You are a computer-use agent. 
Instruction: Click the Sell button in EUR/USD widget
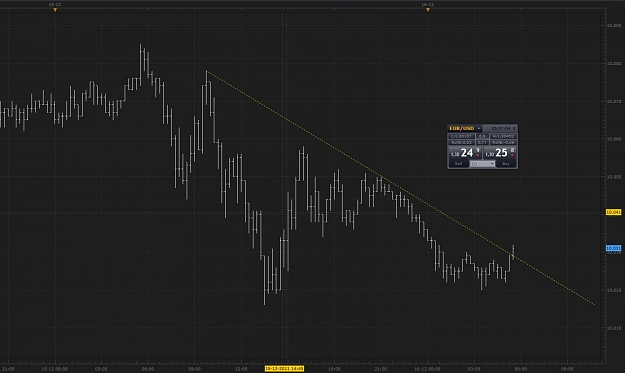pyautogui.click(x=458, y=164)
